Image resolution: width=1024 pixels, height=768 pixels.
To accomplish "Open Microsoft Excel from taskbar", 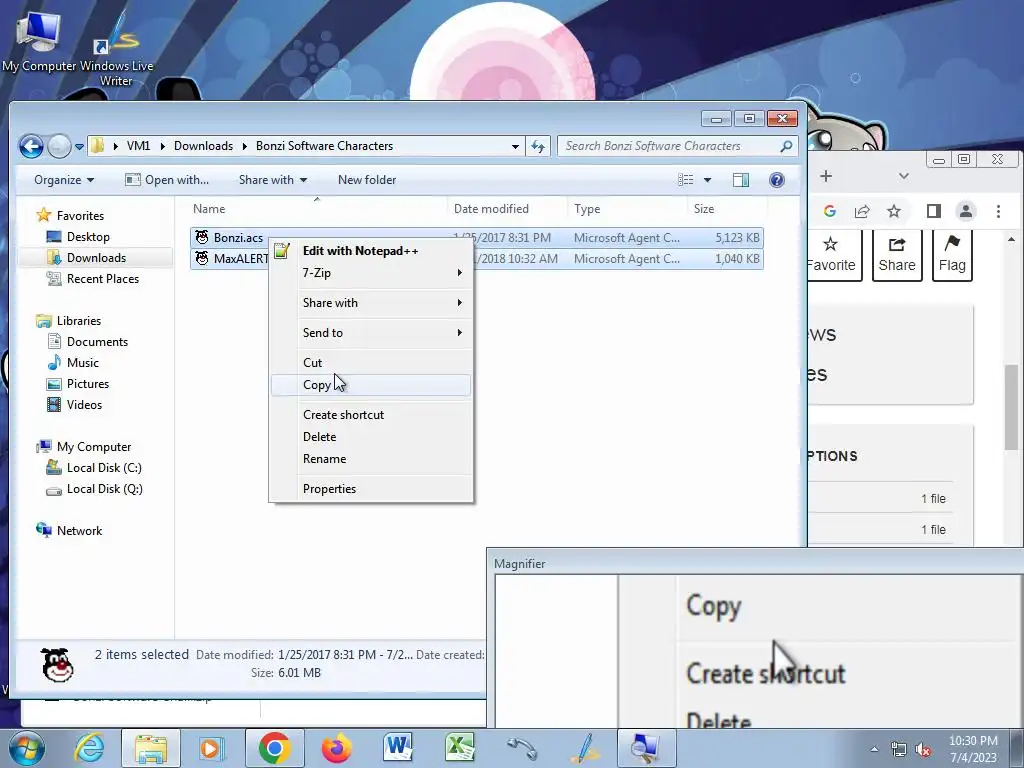I will (x=460, y=748).
